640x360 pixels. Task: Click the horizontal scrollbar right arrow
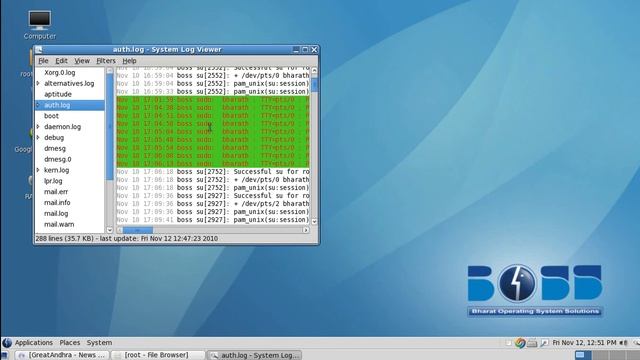[306, 230]
